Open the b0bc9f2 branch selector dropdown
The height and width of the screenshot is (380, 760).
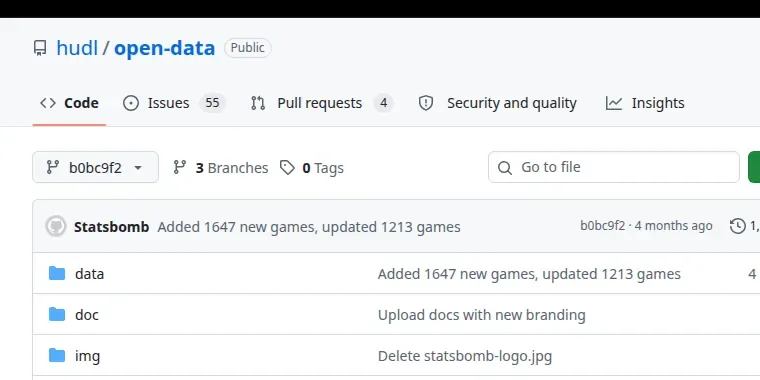(95, 167)
